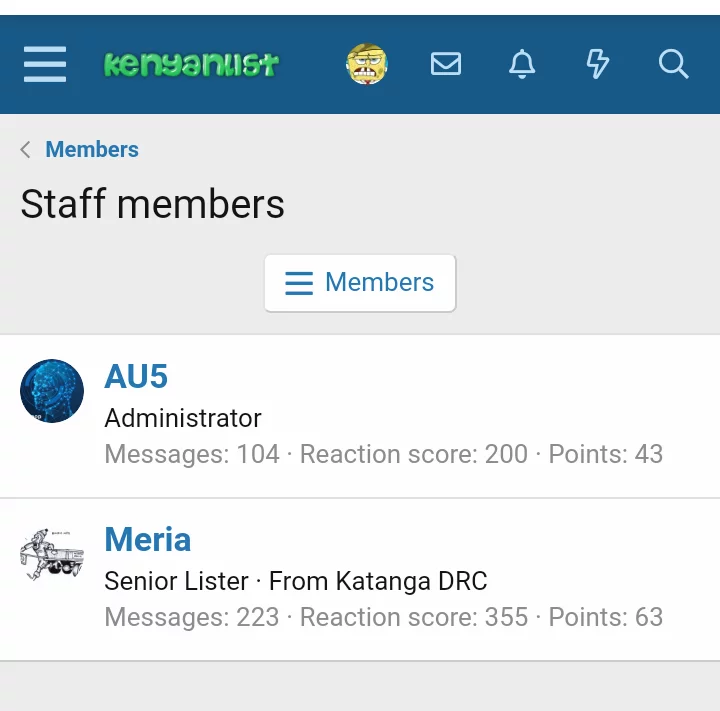Open AU5's profile picture
Viewport: 720px width, 711px height.
pos(52,391)
